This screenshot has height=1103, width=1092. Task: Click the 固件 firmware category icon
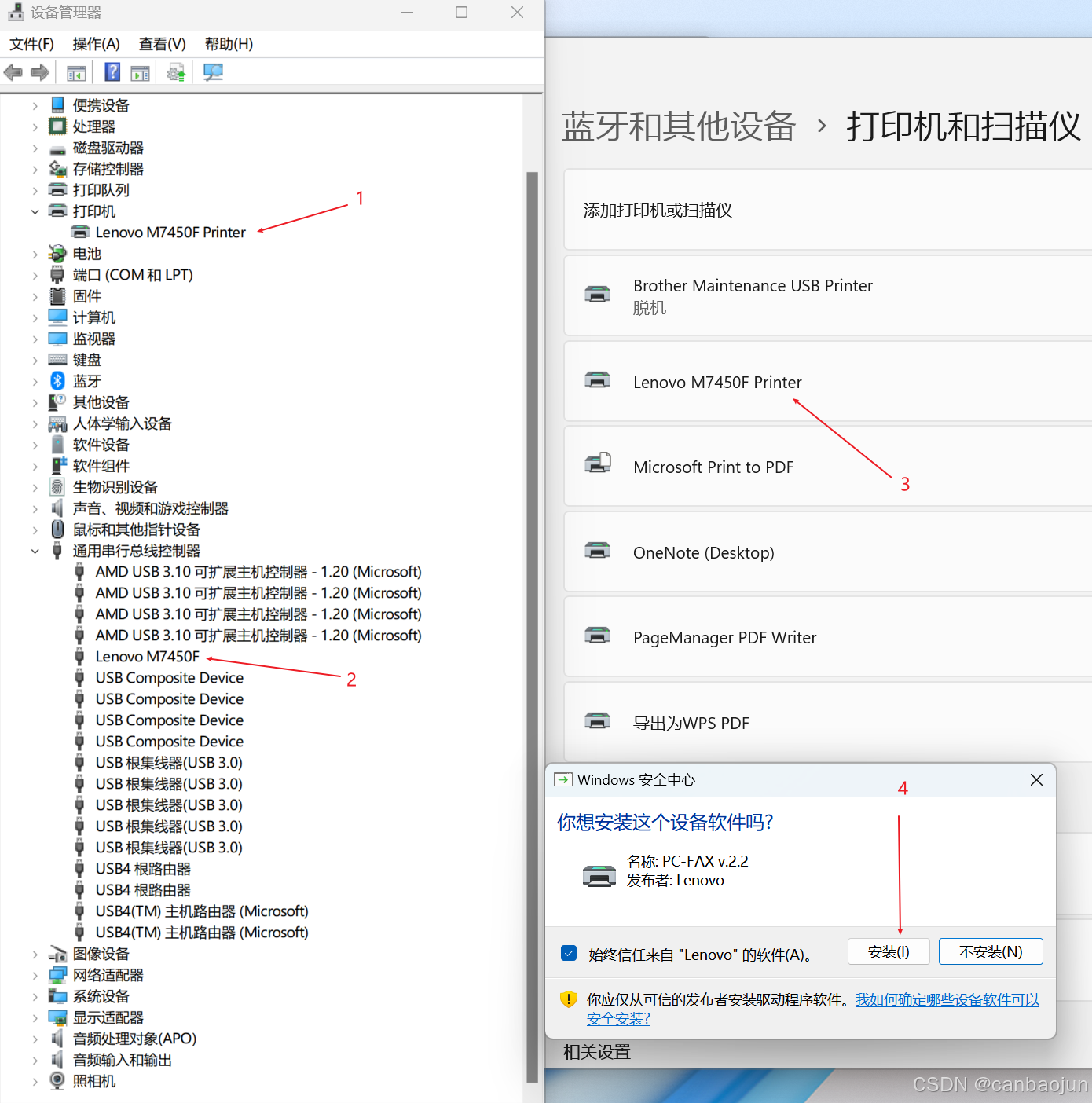[57, 296]
